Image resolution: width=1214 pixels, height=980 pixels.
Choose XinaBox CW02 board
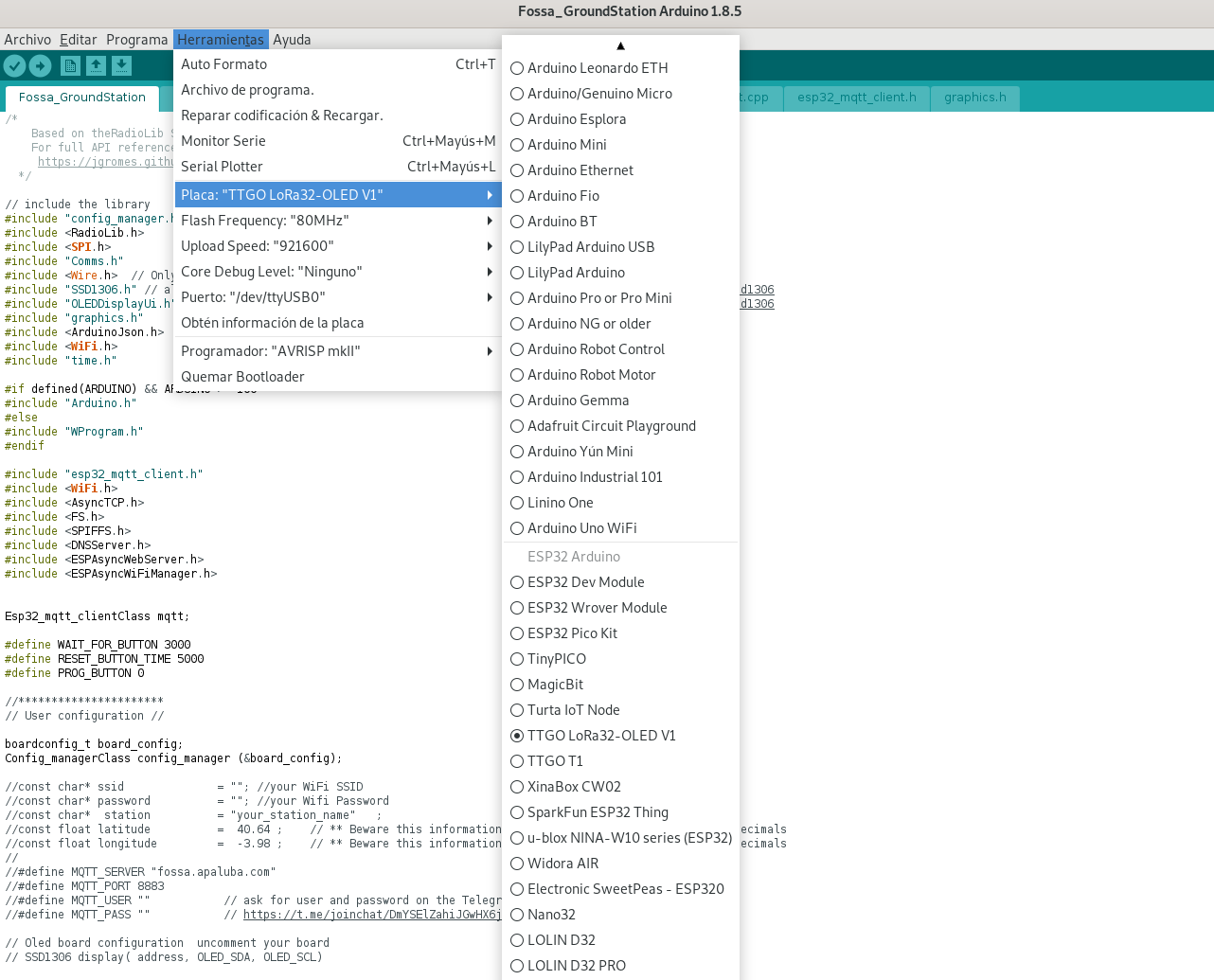pos(620,787)
